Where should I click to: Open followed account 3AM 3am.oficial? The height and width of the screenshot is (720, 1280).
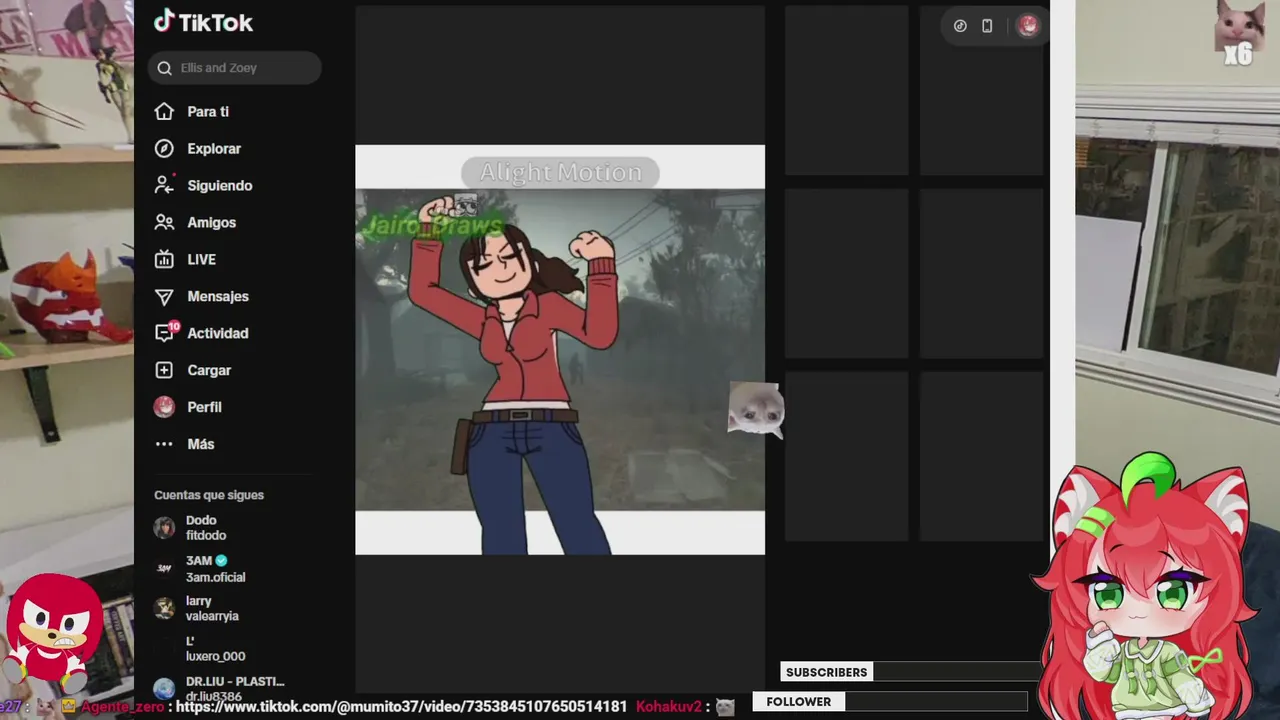200,569
